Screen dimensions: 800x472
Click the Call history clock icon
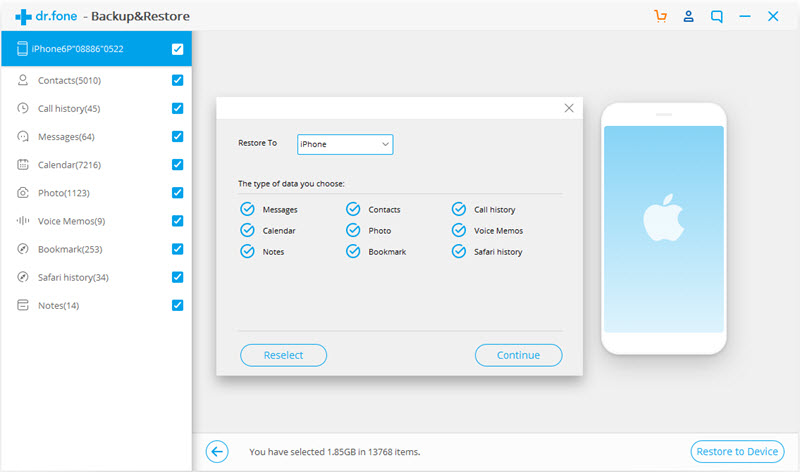(x=23, y=108)
